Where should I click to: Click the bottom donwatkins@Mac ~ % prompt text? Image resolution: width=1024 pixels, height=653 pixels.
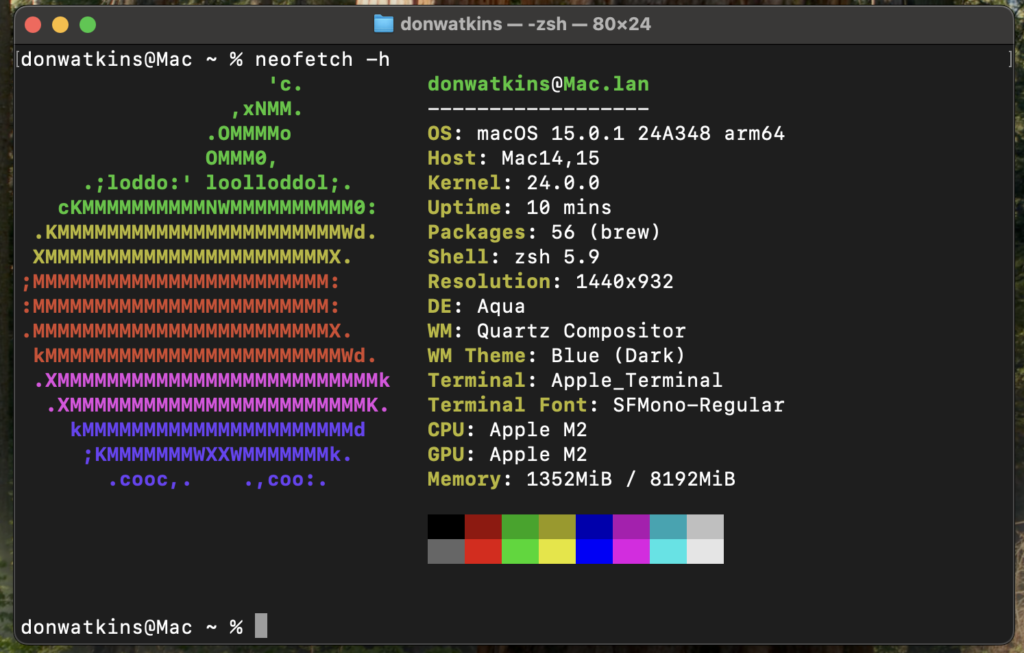132,628
